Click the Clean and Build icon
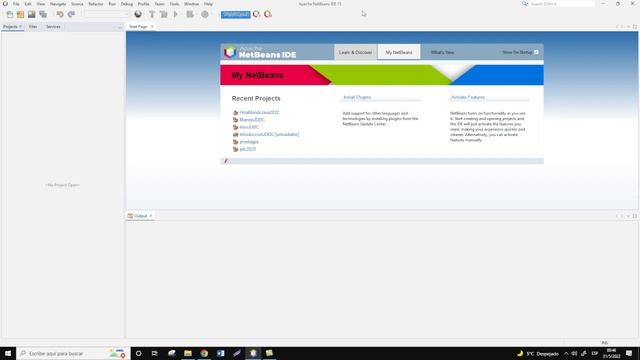Viewport: 640px width, 360px height. point(164,14)
